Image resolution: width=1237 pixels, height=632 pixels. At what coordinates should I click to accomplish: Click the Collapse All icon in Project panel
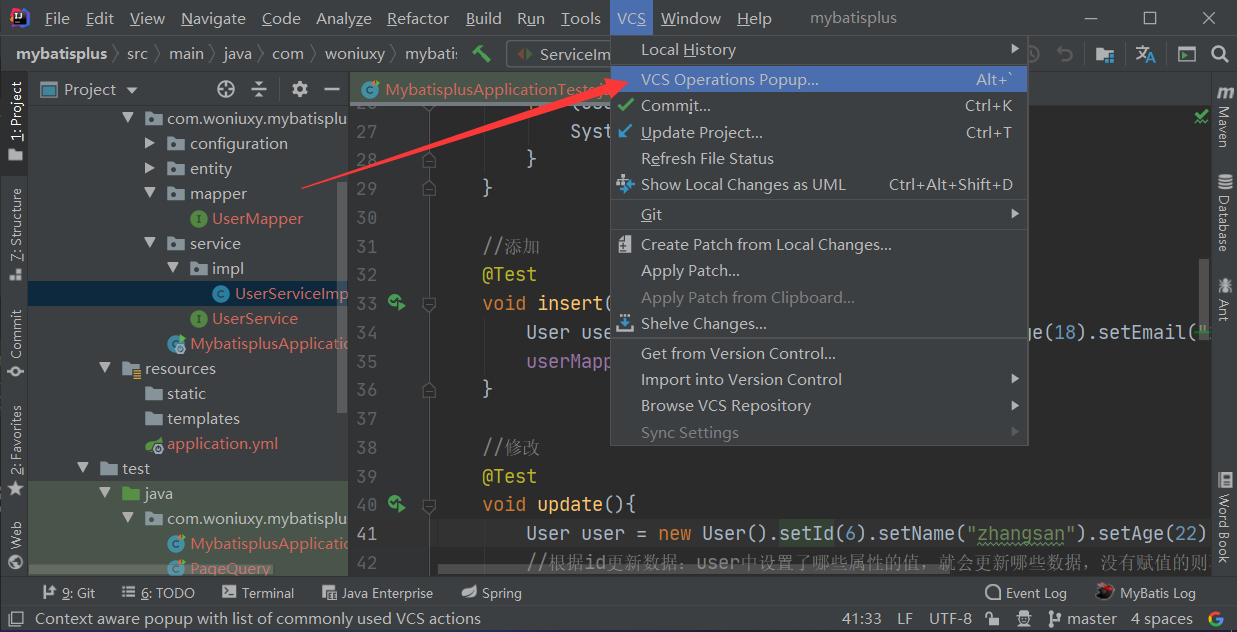click(x=259, y=89)
